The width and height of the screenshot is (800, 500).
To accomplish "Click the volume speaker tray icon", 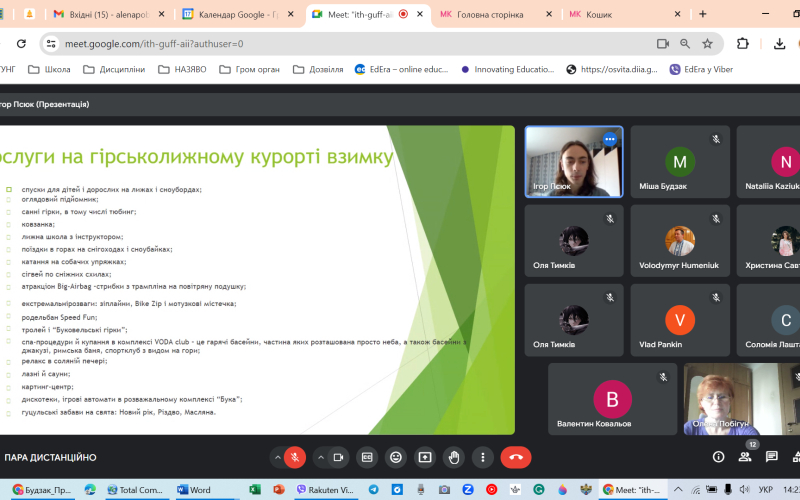I will [x=744, y=490].
